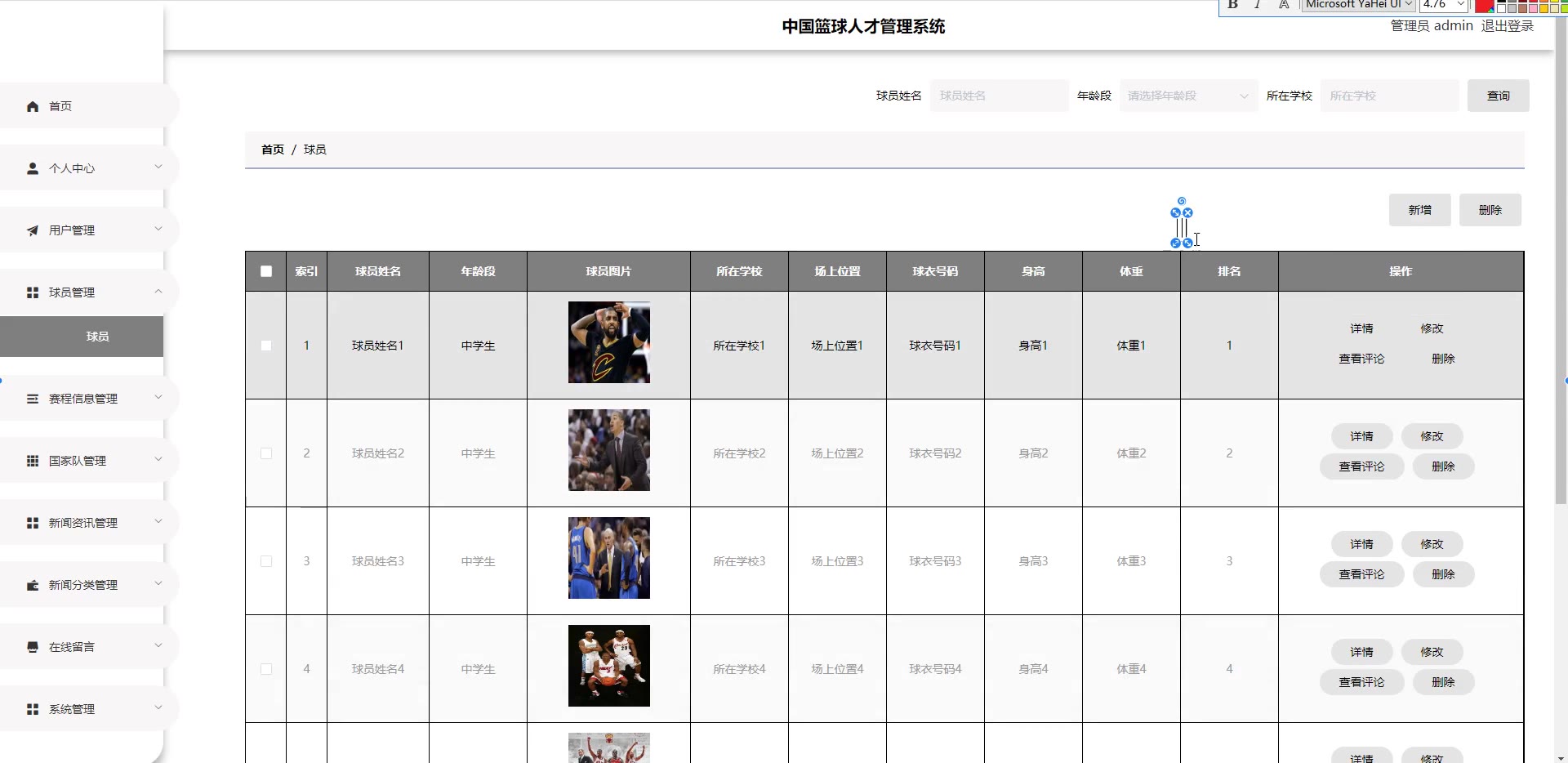Open the 国家队管理 menu item

(x=88, y=461)
